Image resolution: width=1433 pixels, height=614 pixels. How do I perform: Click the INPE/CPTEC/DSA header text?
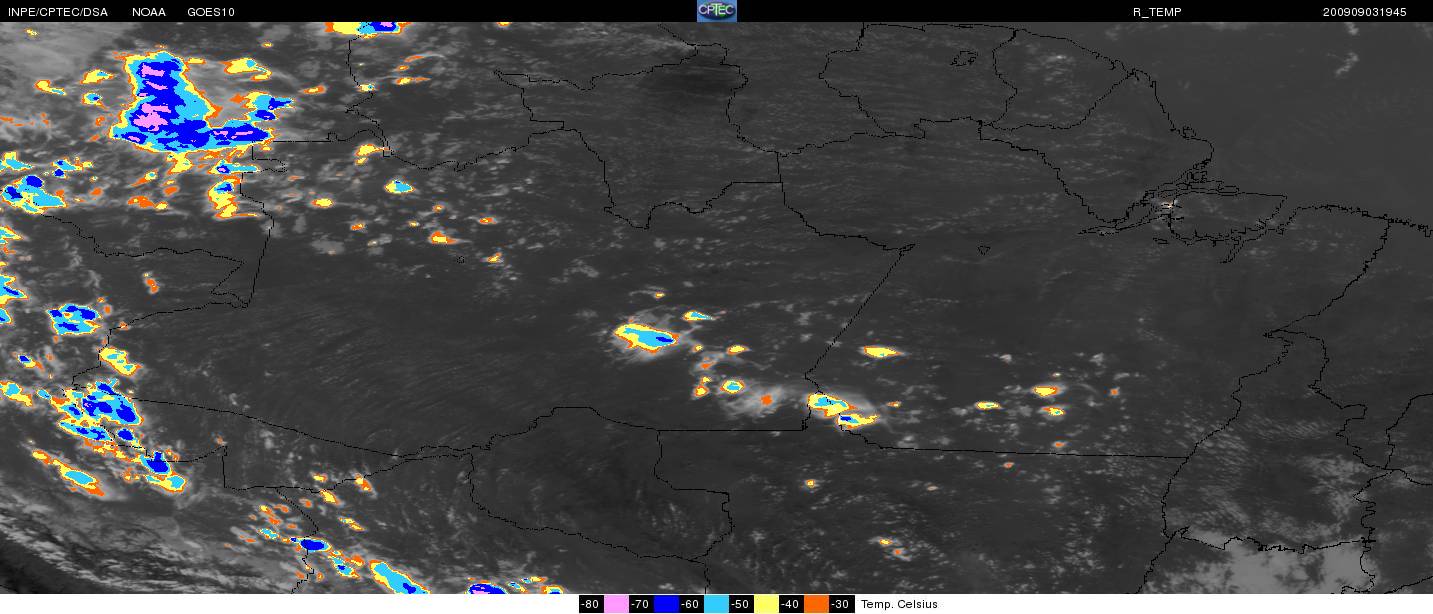58,12
